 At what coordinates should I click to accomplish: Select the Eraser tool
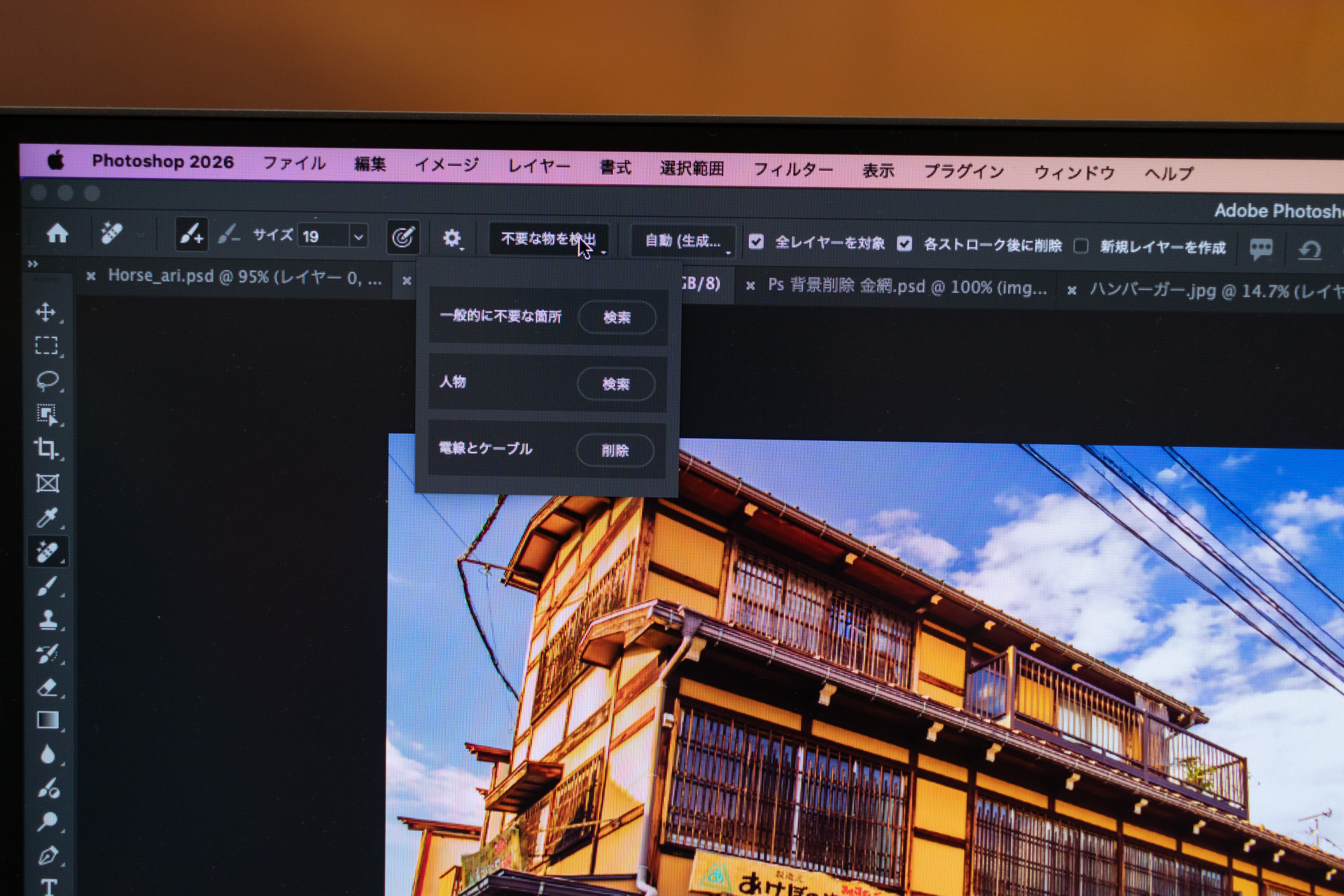pos(47,687)
